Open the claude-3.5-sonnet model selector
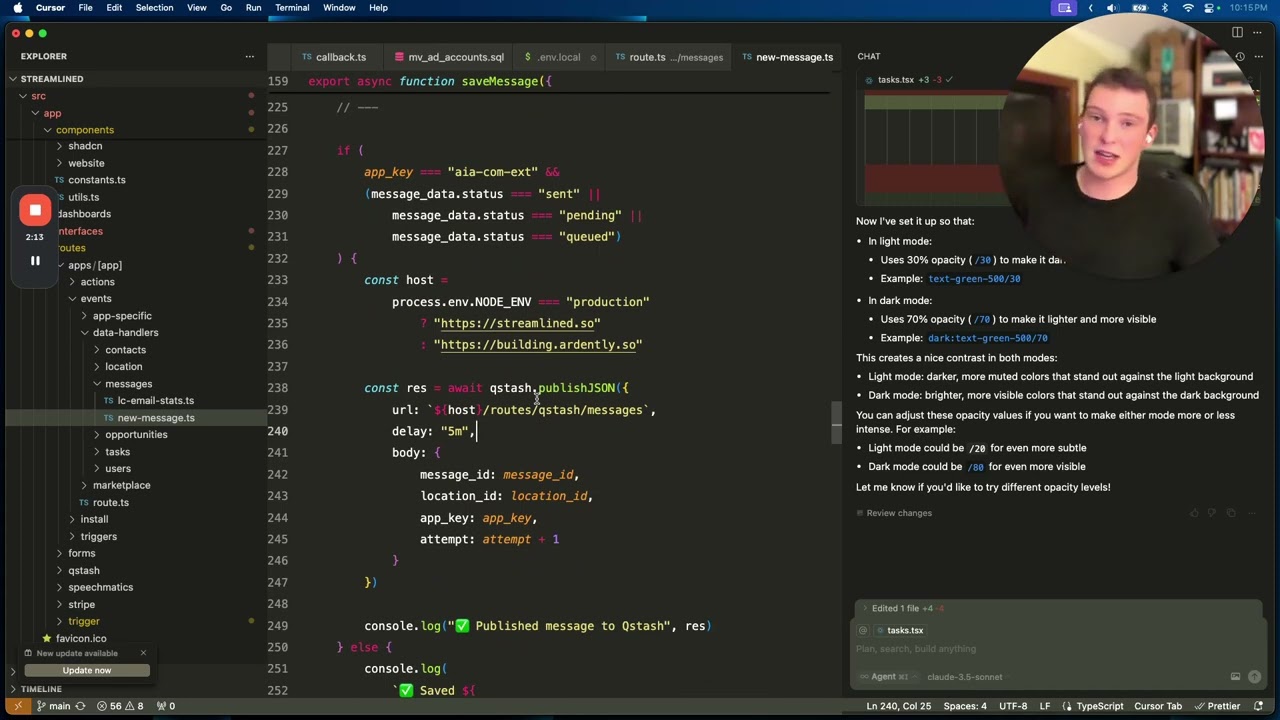This screenshot has height=720, width=1280. [966, 677]
